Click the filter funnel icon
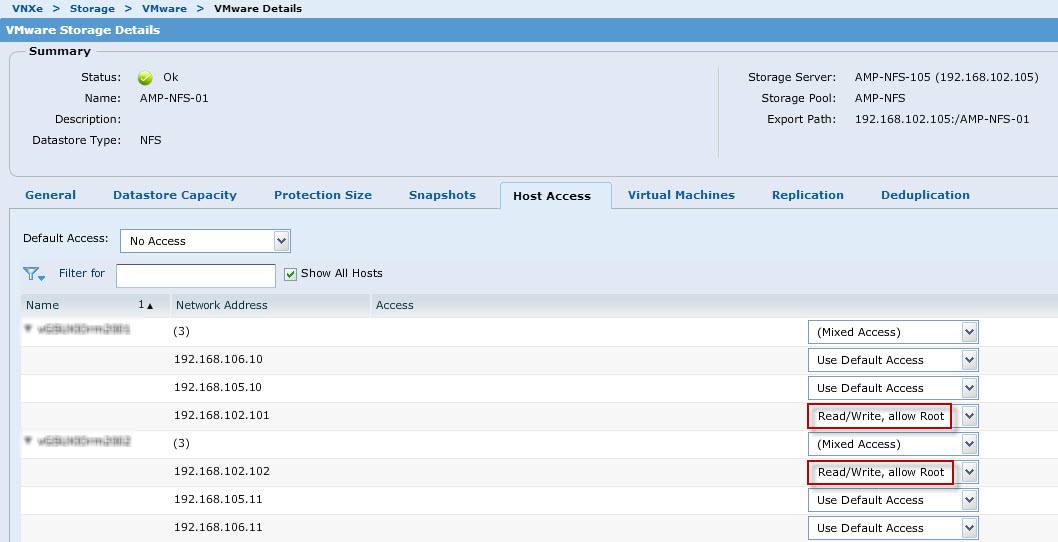This screenshot has width=1058, height=542. [33, 274]
